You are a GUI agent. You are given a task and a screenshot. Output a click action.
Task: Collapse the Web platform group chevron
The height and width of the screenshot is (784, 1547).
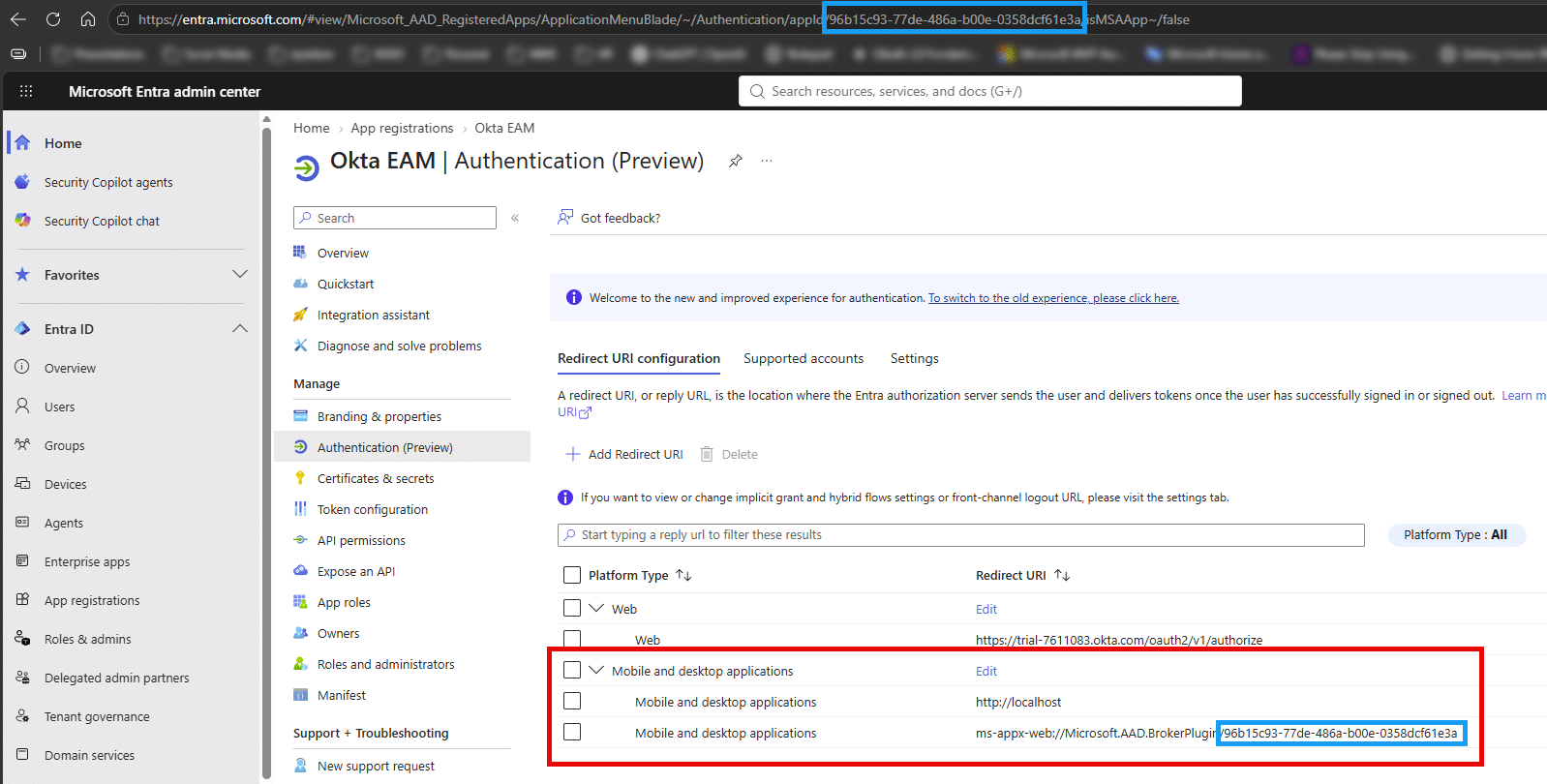click(x=596, y=608)
